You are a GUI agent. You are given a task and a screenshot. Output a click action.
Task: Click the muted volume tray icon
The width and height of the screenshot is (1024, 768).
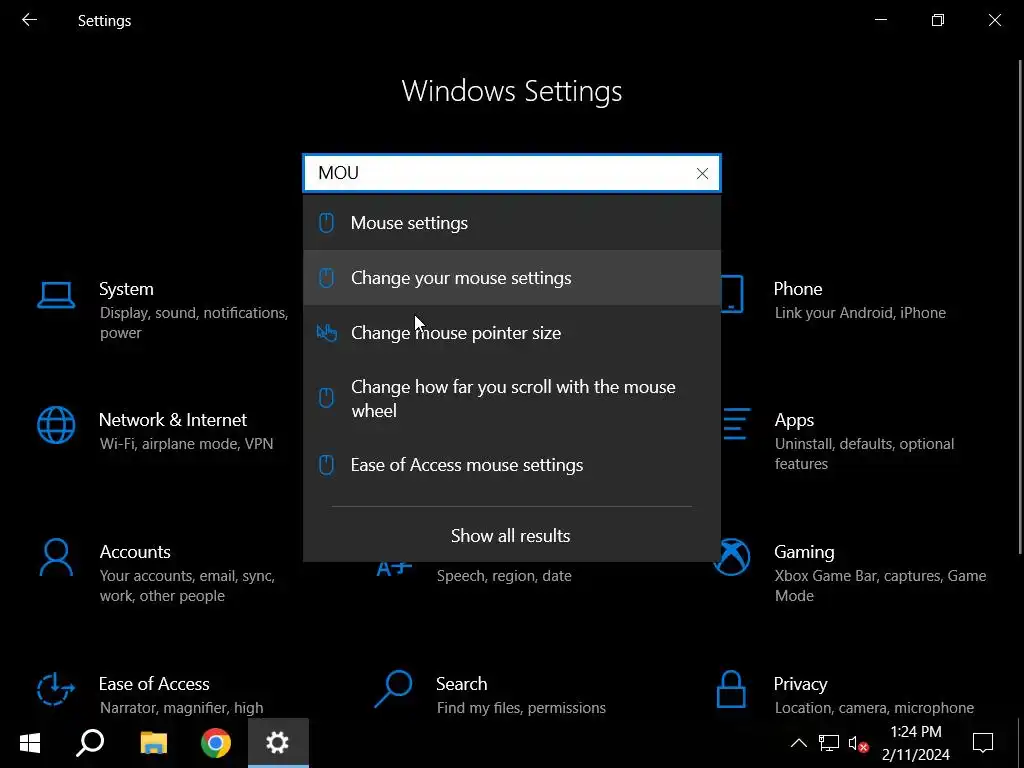coord(858,743)
